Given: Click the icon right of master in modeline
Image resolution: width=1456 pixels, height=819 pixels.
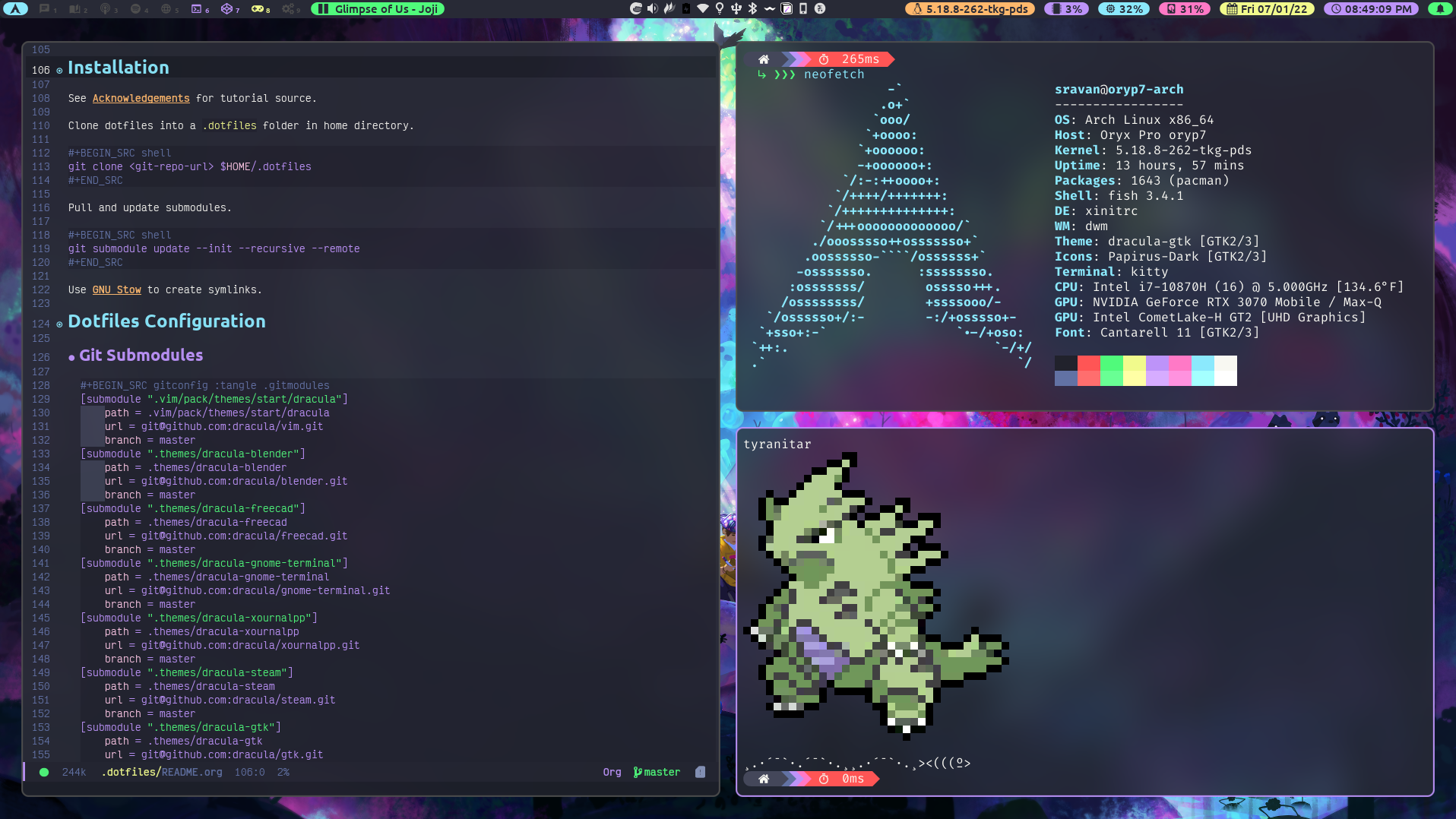Looking at the screenshot, I should (700, 772).
